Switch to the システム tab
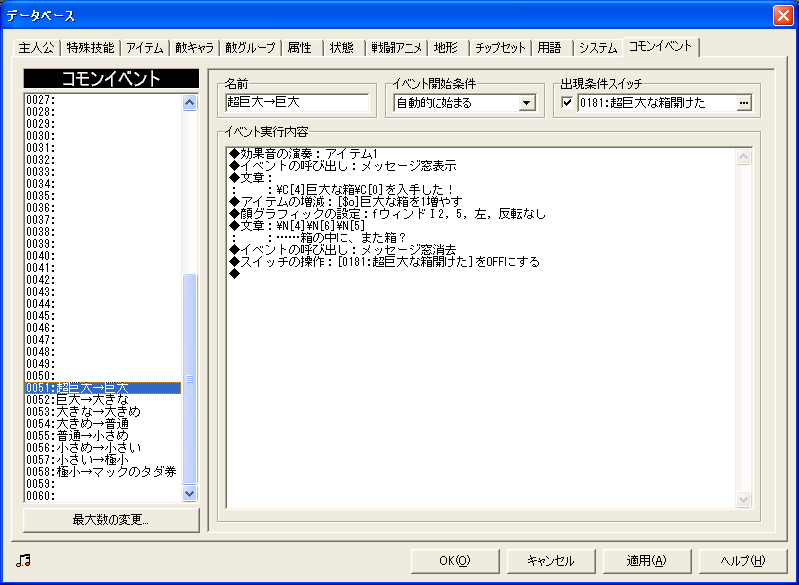 coord(598,48)
